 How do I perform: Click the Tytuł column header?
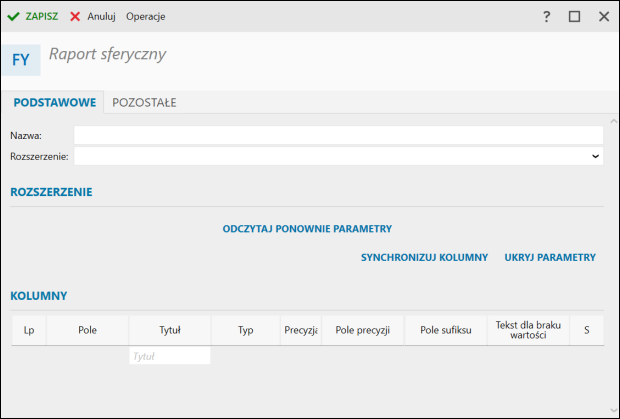[x=170, y=330]
